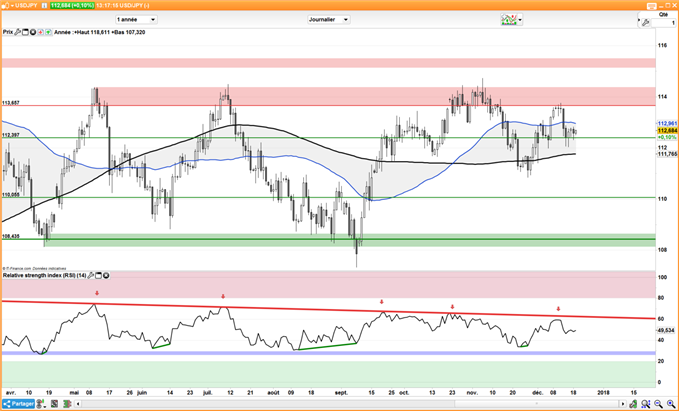Click the zoom selection magnifier icon
679x411 pixels.
[645, 405]
